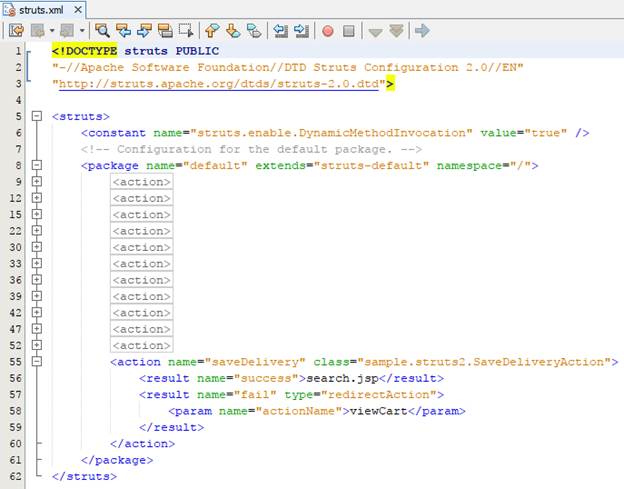Viewport: 624px width, 489px height.
Task: Click the namespace="/" attribute
Action: (484, 165)
